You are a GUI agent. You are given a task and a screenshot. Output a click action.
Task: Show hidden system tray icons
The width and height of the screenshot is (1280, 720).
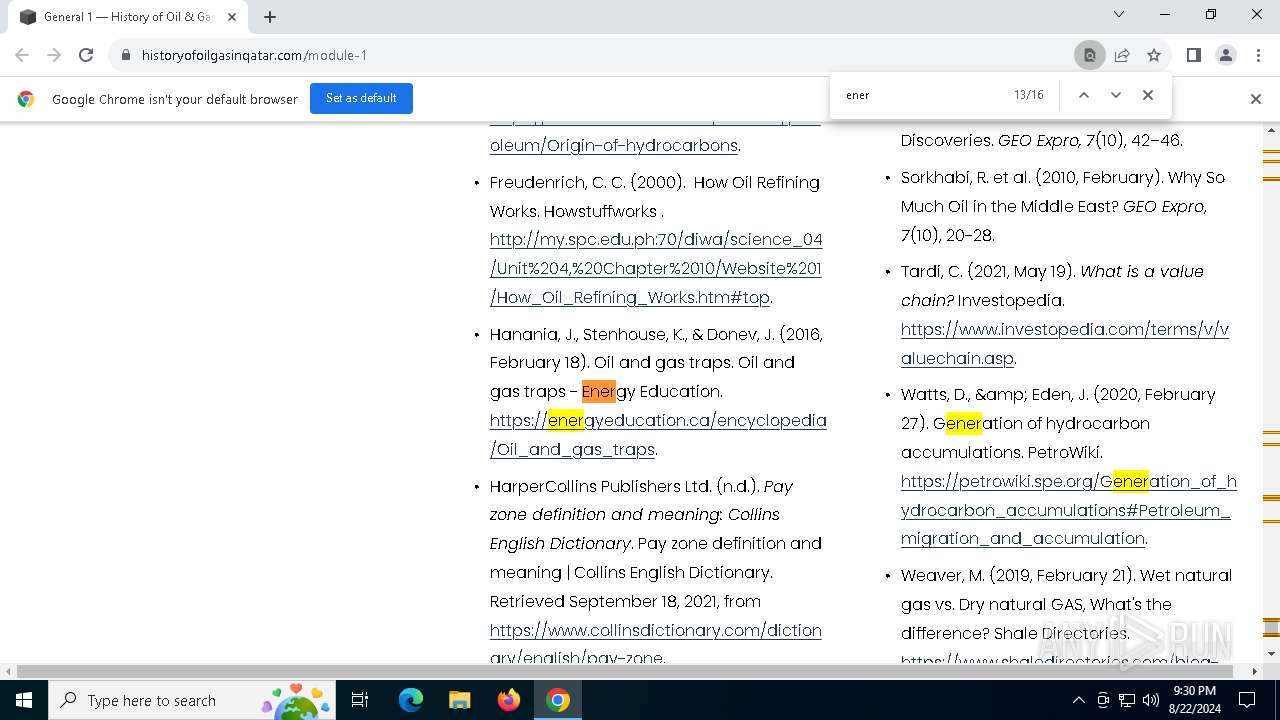(x=1078, y=700)
